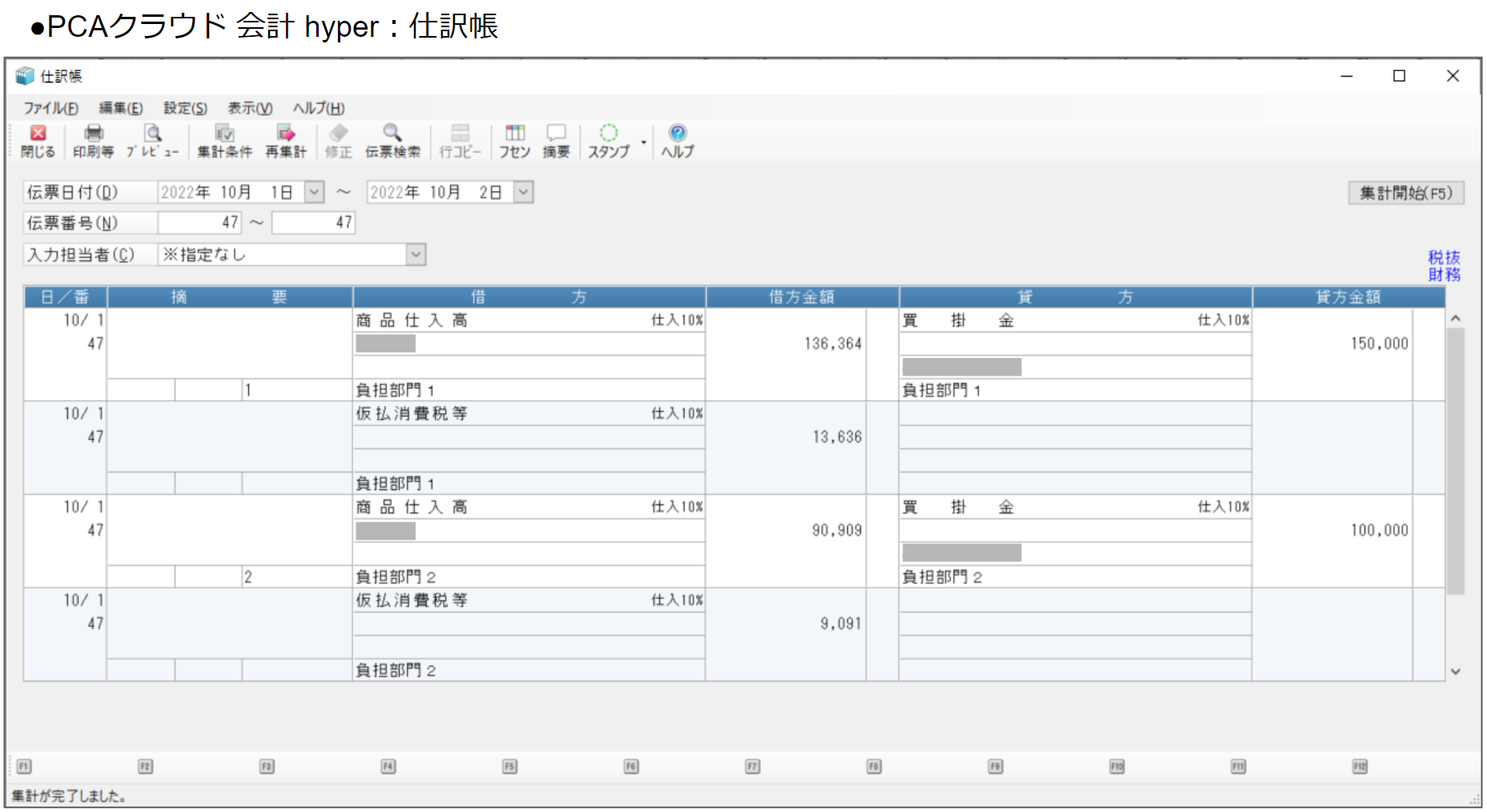This screenshot has width=1487, height=812.
Task: Open 集計条件 aggregation conditions
Action: pyautogui.click(x=224, y=141)
